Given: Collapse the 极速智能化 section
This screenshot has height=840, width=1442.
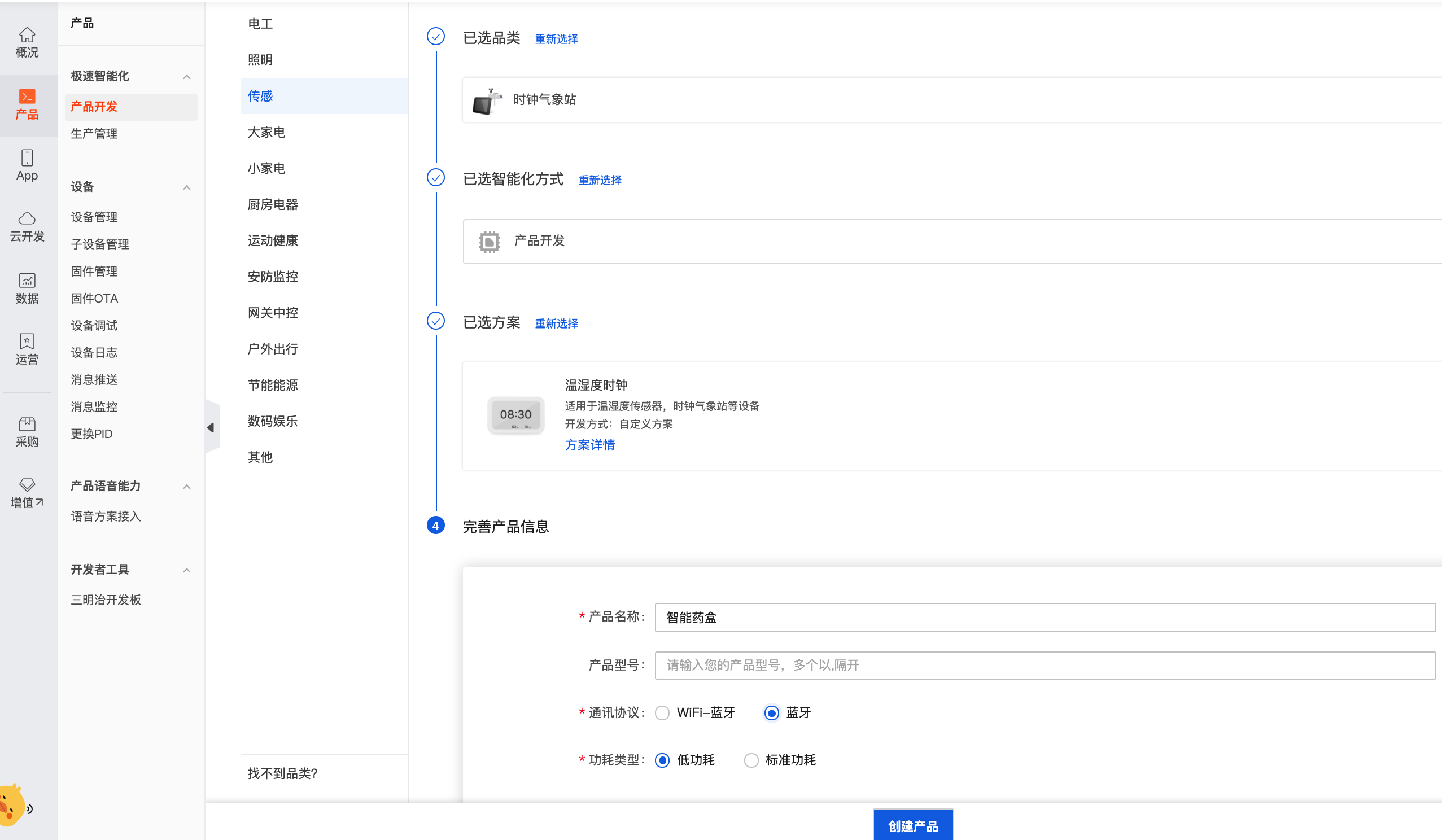Looking at the screenshot, I should pos(186,77).
